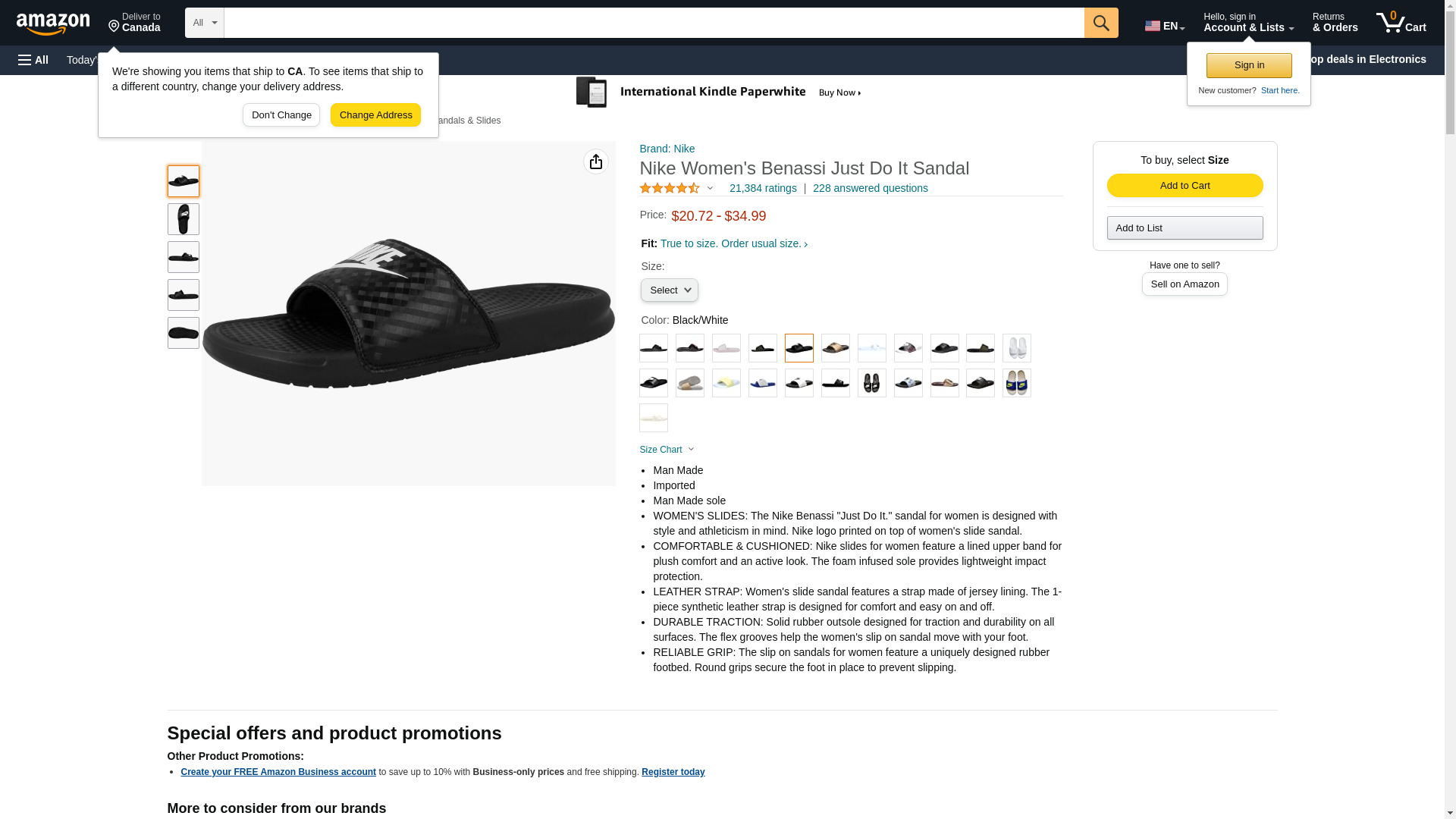Open Account & Lists menu
1456x819 pixels.
(x=1248, y=23)
